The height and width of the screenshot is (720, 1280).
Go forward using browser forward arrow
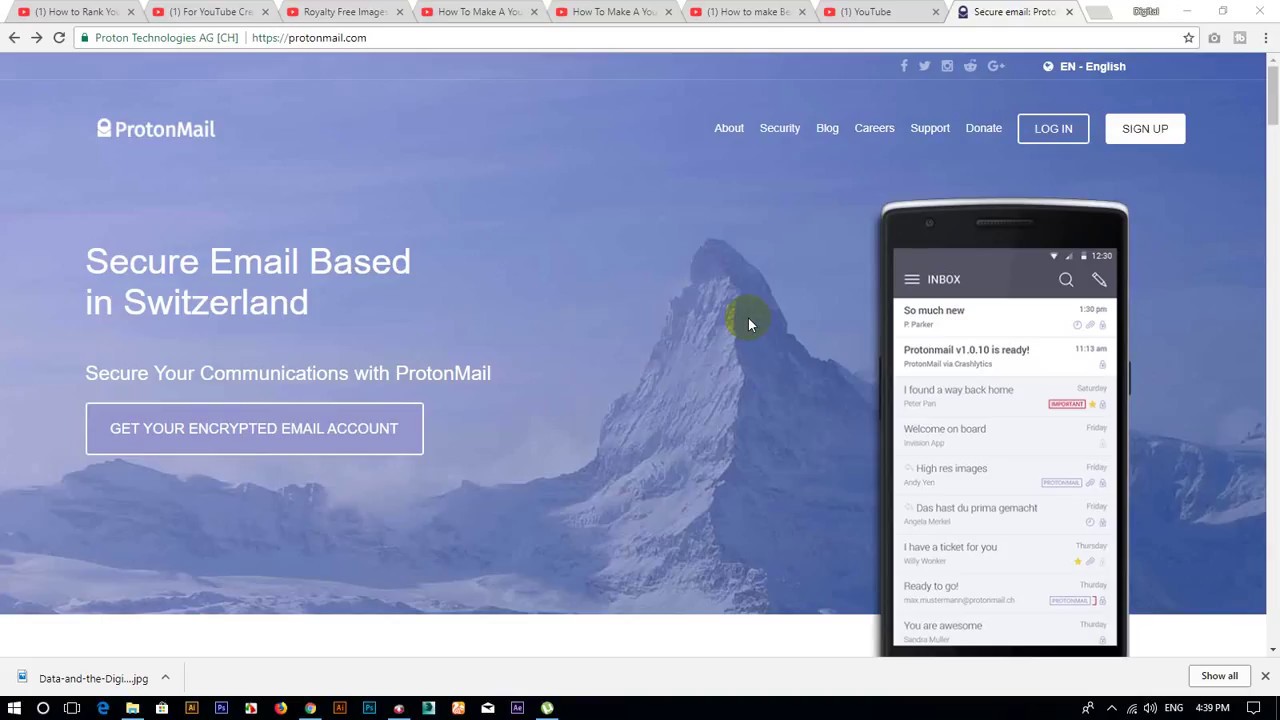pyautogui.click(x=37, y=38)
